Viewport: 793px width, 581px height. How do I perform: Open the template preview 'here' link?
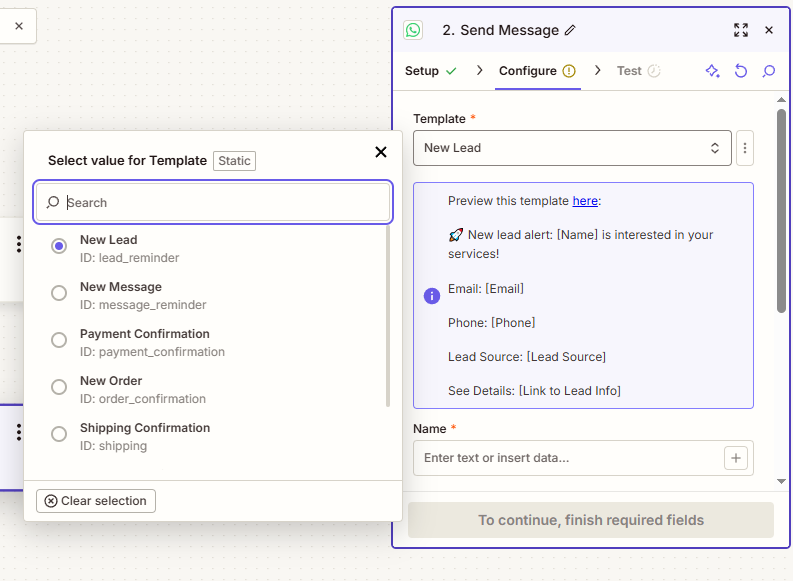[585, 201]
